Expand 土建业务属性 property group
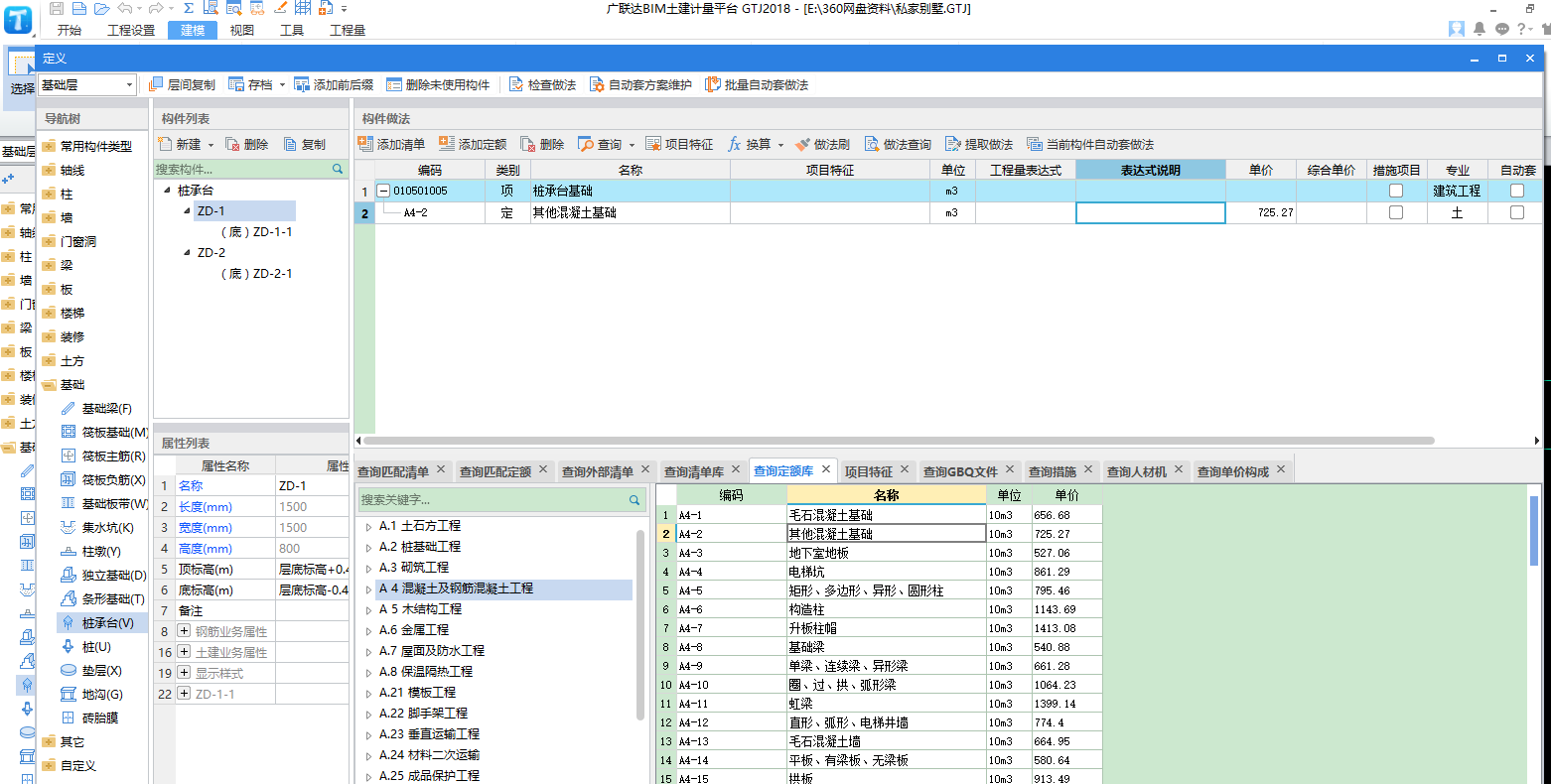Screen dimensions: 1551x784 tap(184, 652)
